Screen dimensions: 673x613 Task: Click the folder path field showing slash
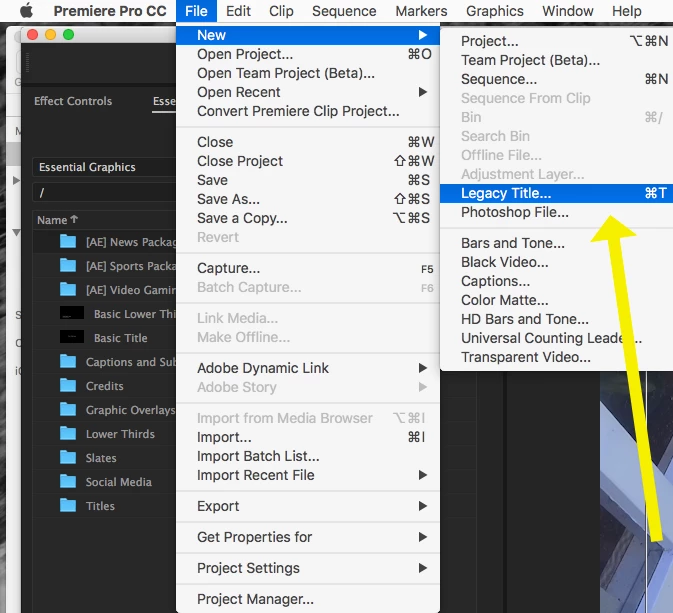104,193
